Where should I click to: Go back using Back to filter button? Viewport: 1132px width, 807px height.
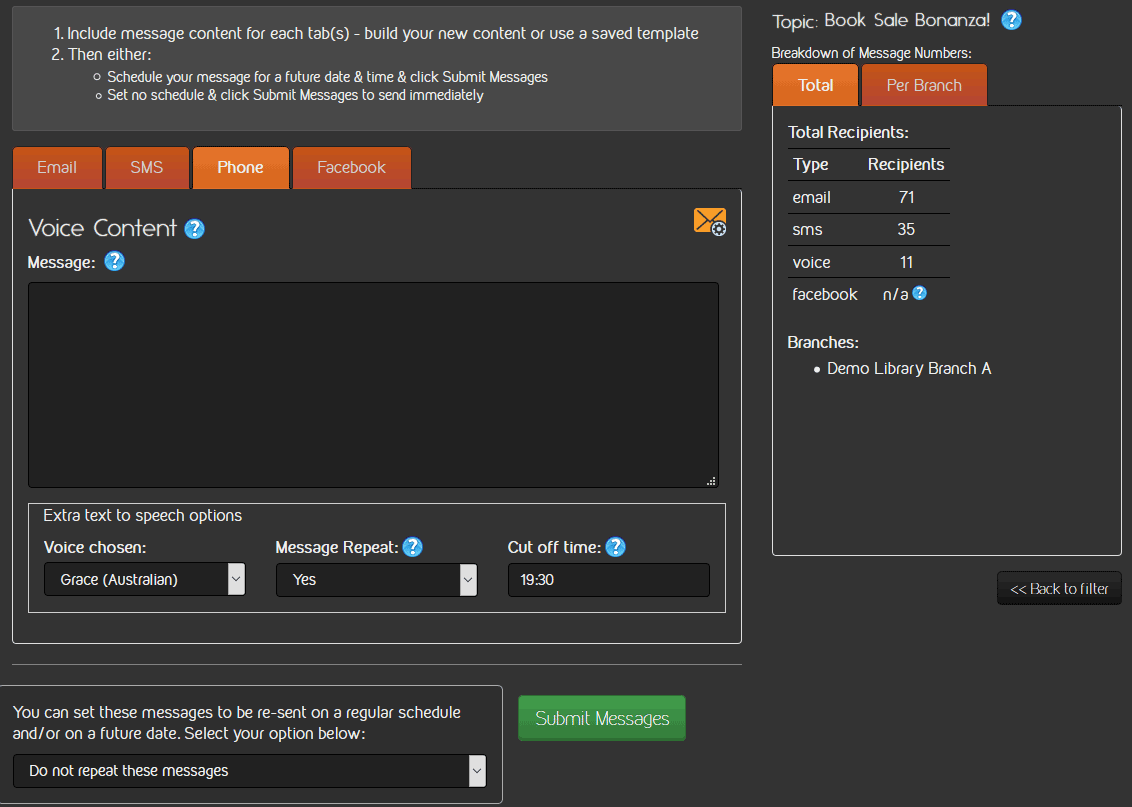[x=1059, y=589]
